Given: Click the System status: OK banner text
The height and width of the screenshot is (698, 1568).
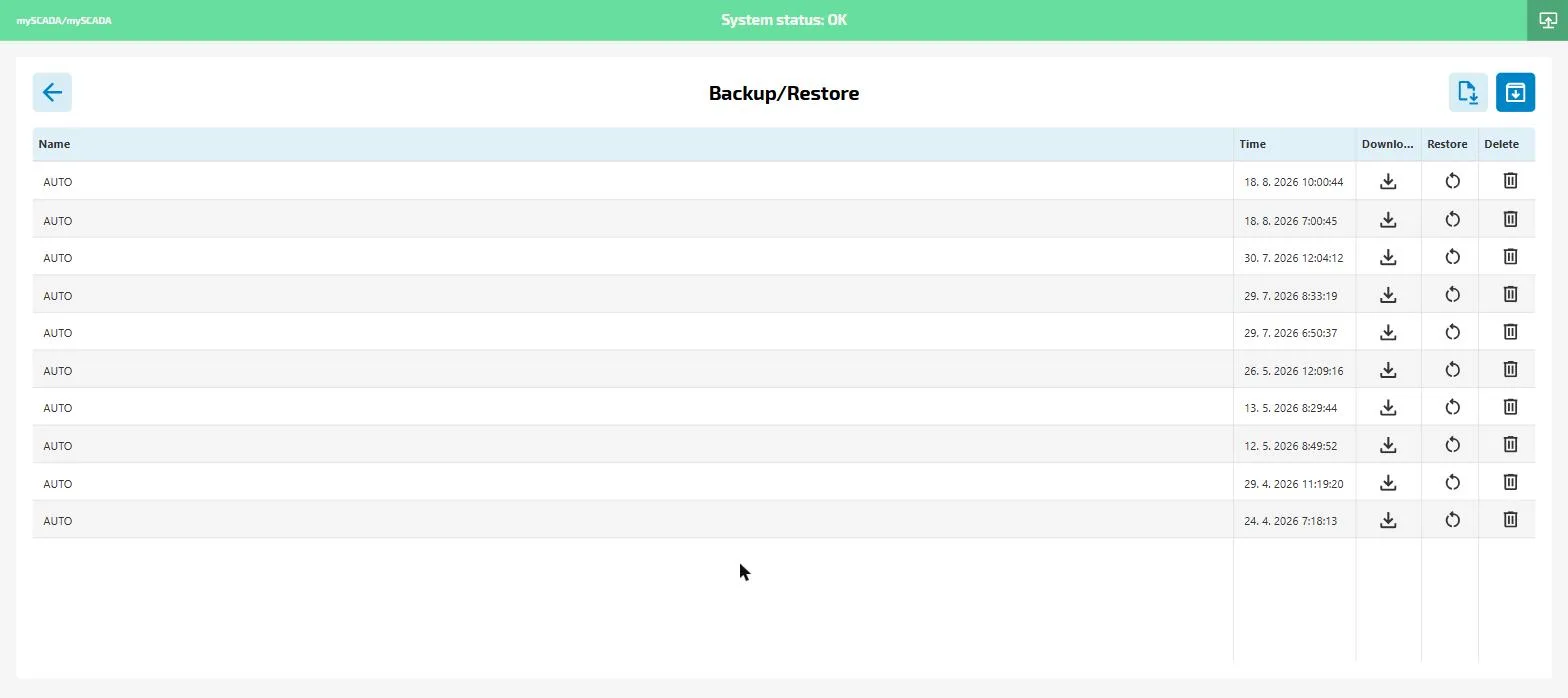Looking at the screenshot, I should click(784, 20).
